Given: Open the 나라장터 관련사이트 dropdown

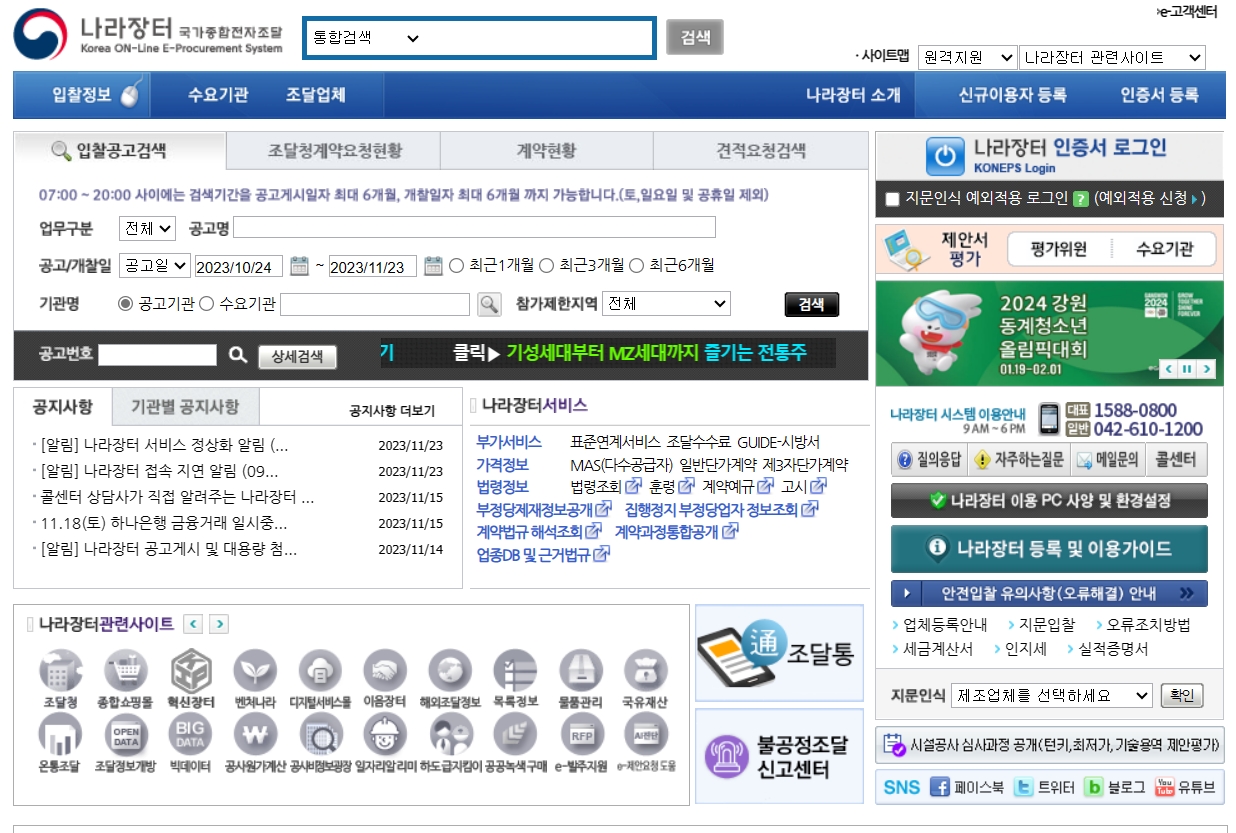Looking at the screenshot, I should pyautogui.click(x=1113, y=58).
